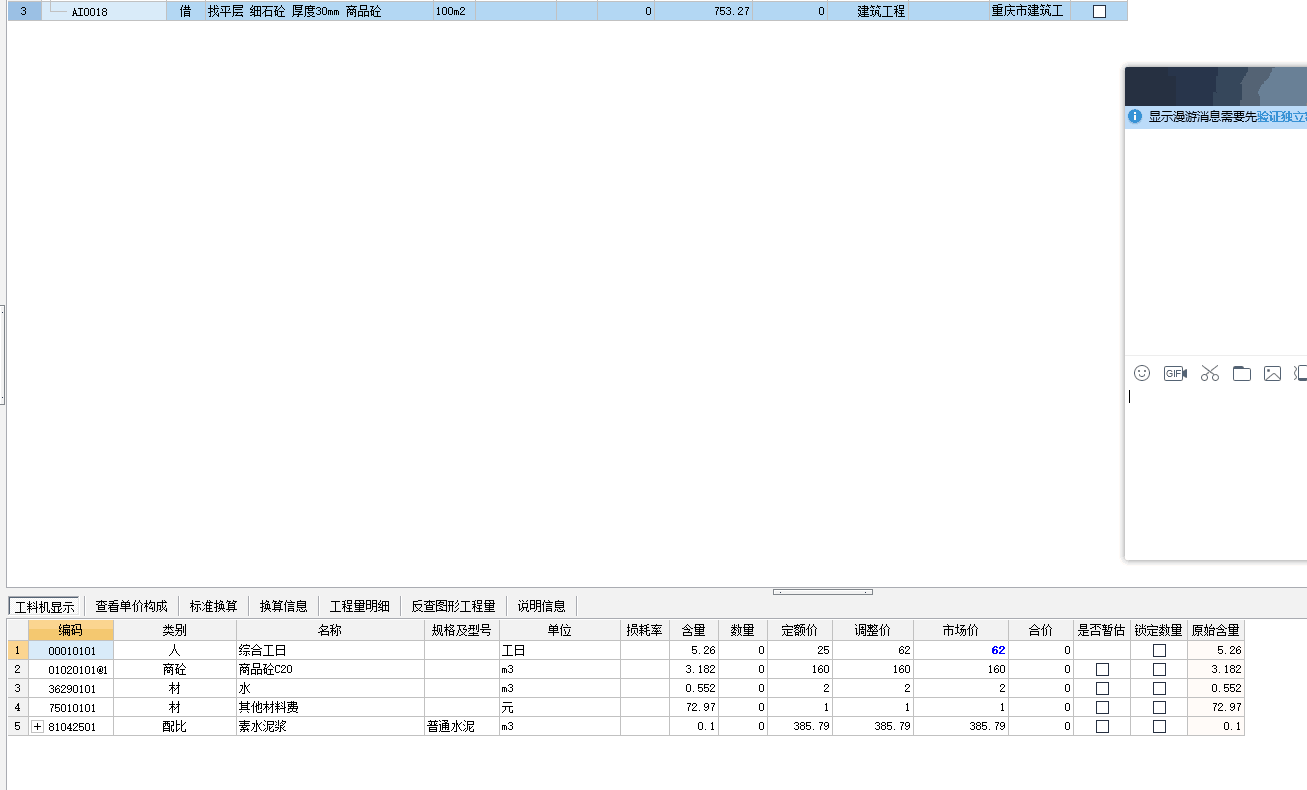Open the 标准换算 tab
Screen dimensions: 1307x790
(214, 606)
